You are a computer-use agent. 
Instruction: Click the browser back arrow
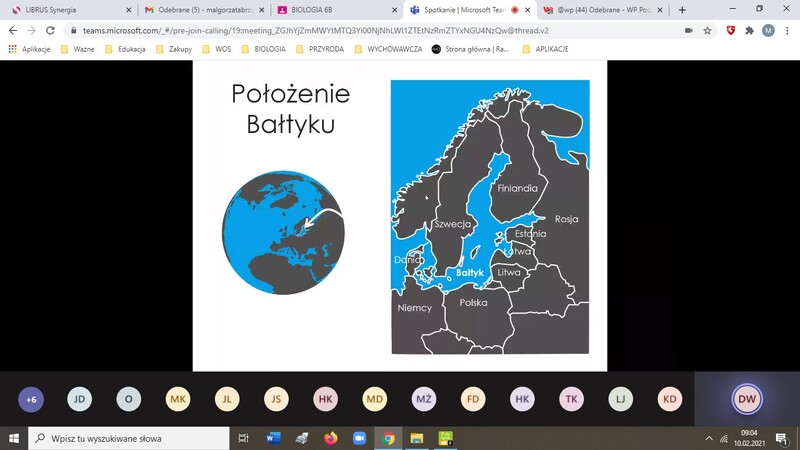click(13, 31)
